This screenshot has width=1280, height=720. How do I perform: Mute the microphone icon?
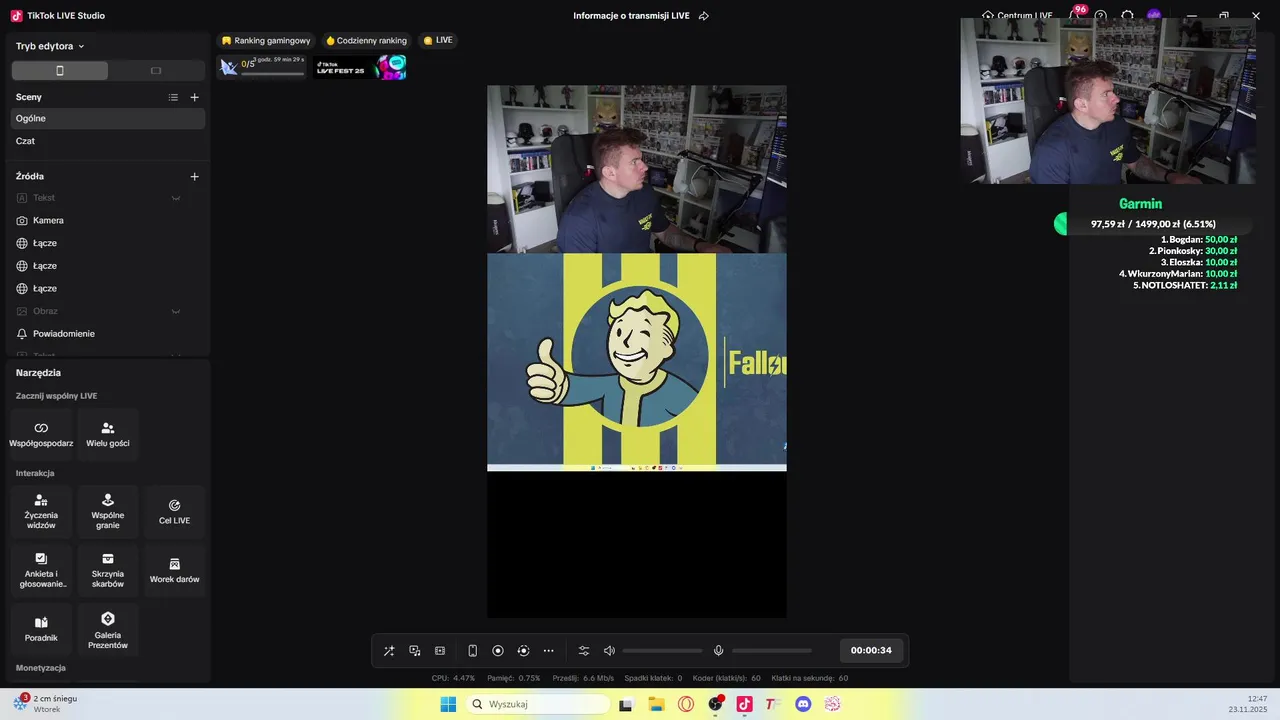tap(718, 651)
